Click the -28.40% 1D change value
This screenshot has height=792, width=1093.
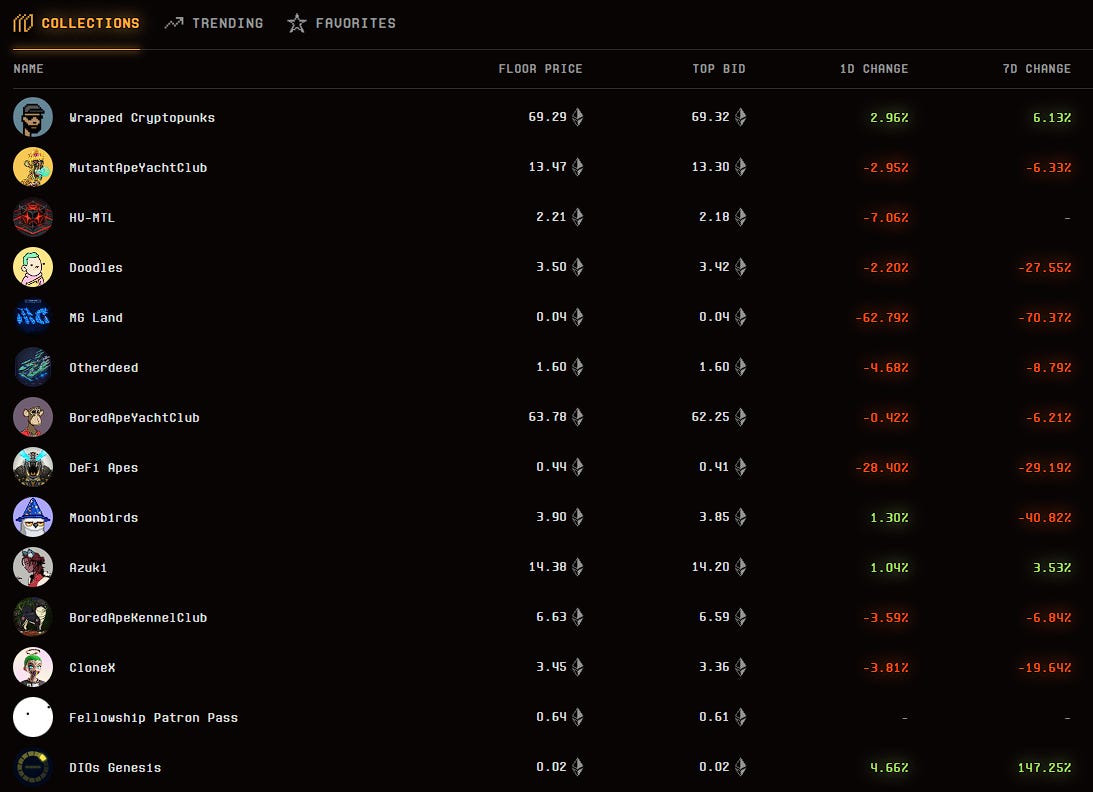[882, 468]
